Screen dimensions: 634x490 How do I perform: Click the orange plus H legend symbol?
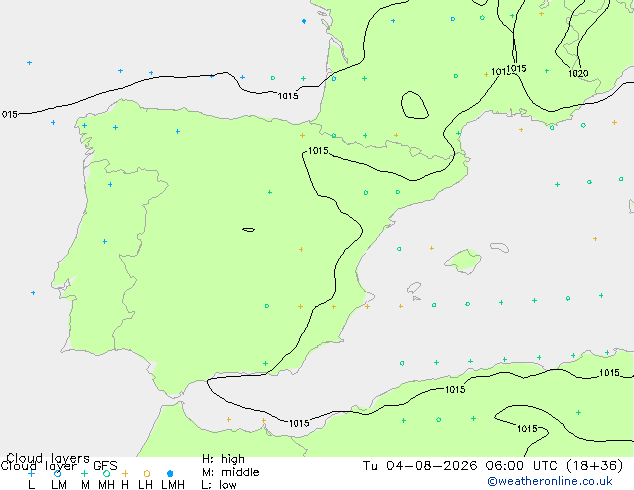(125, 473)
